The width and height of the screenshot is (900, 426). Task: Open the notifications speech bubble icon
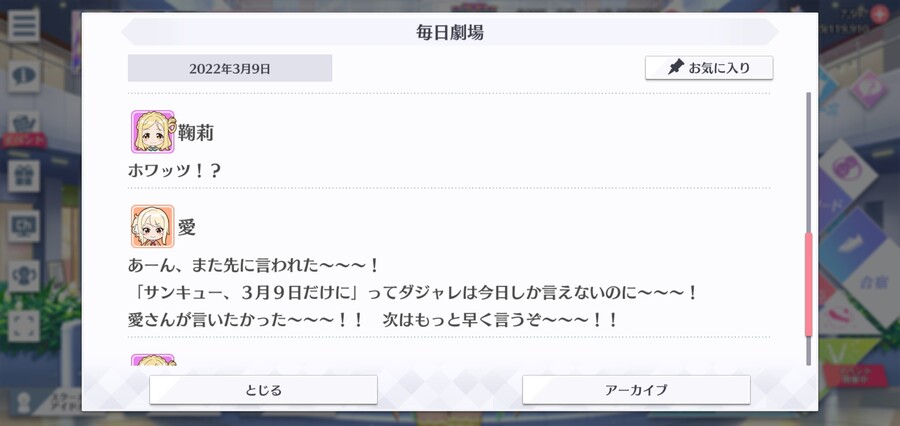[24, 76]
